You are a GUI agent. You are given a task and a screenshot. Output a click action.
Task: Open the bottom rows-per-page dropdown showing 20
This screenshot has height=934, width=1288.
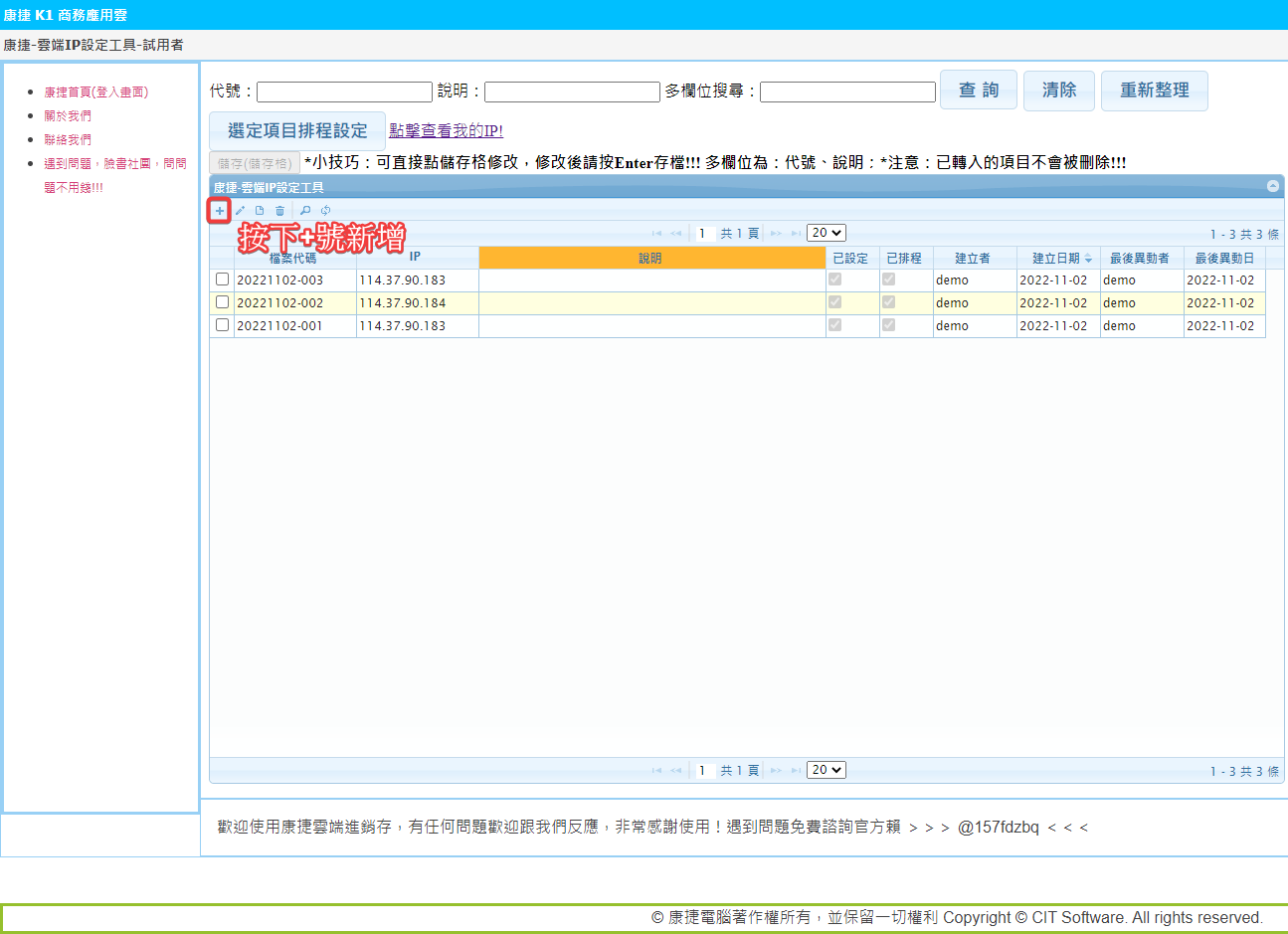[826, 770]
